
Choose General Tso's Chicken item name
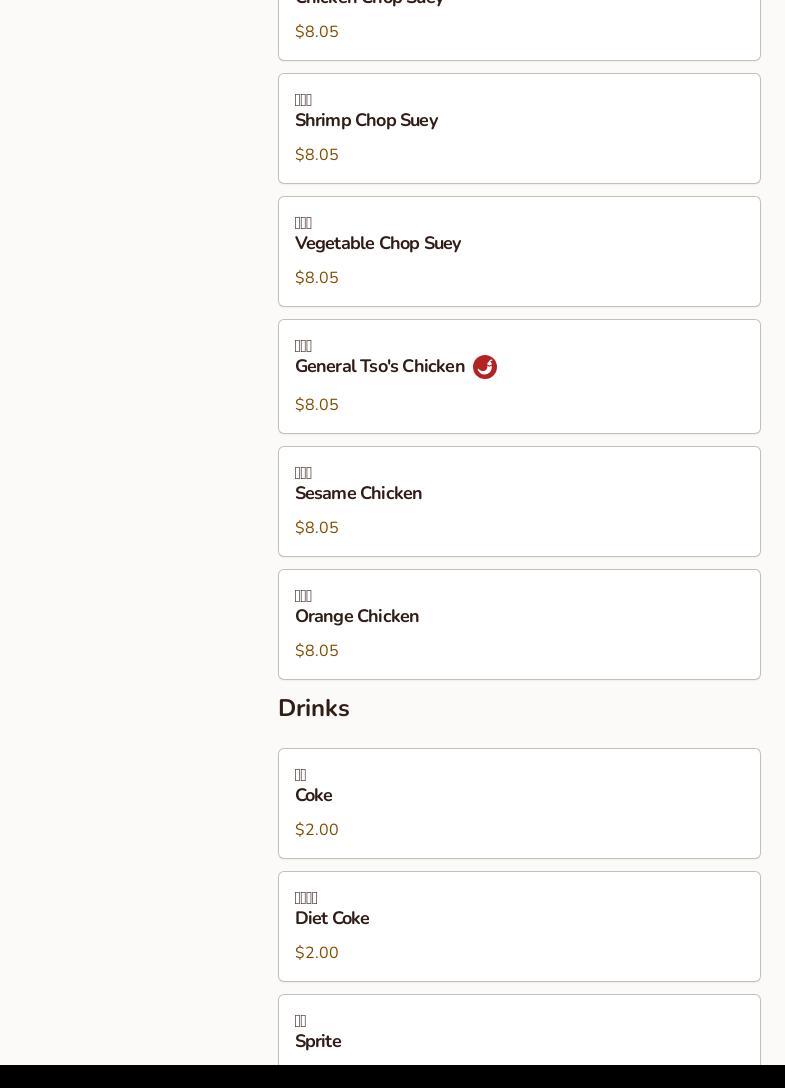click(379, 367)
